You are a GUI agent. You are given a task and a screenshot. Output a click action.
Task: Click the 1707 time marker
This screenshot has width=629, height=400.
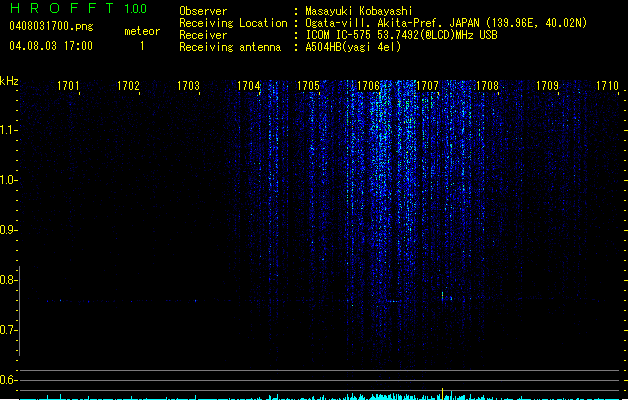coord(428,86)
